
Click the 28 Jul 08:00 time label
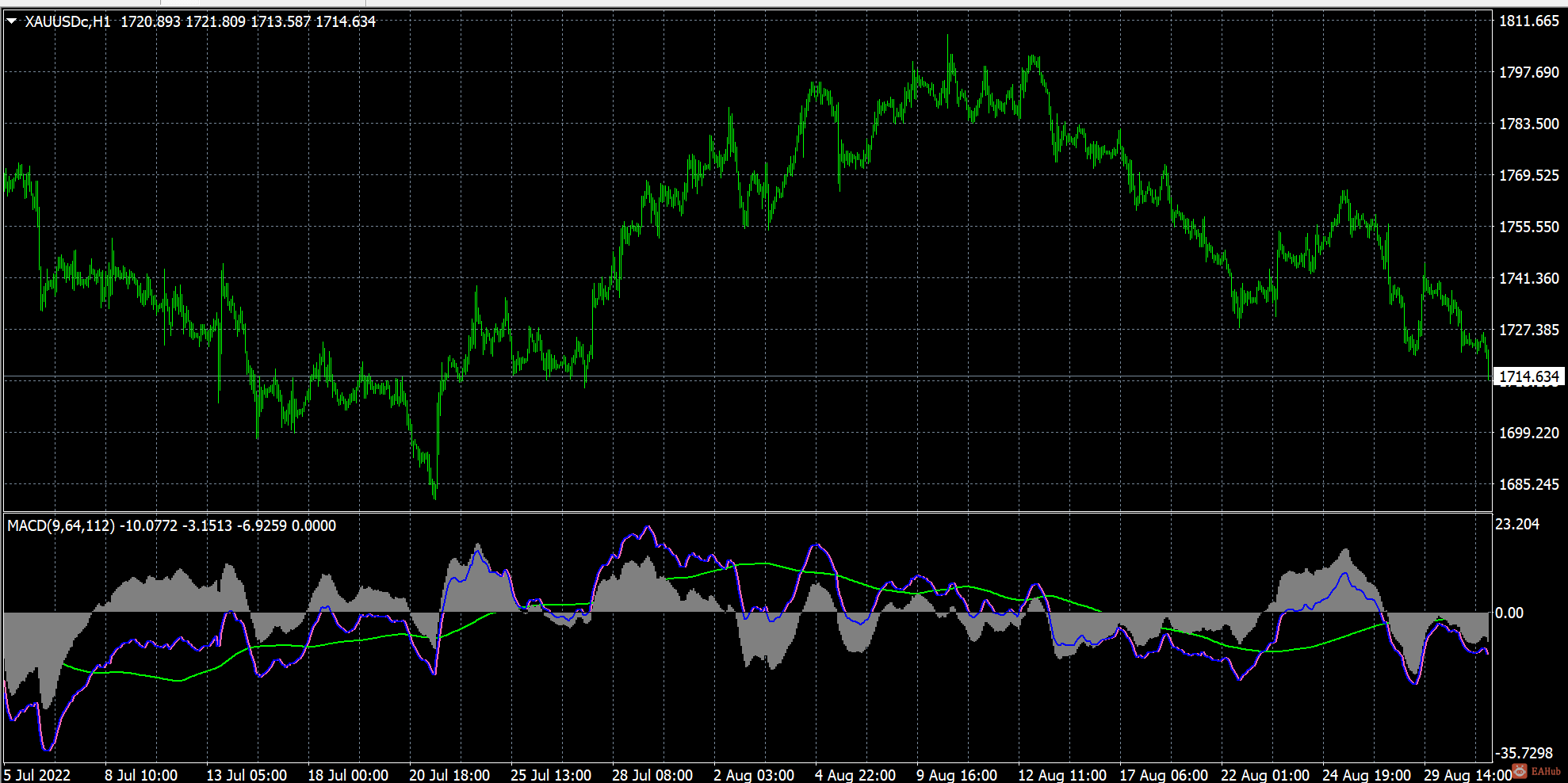point(652,774)
